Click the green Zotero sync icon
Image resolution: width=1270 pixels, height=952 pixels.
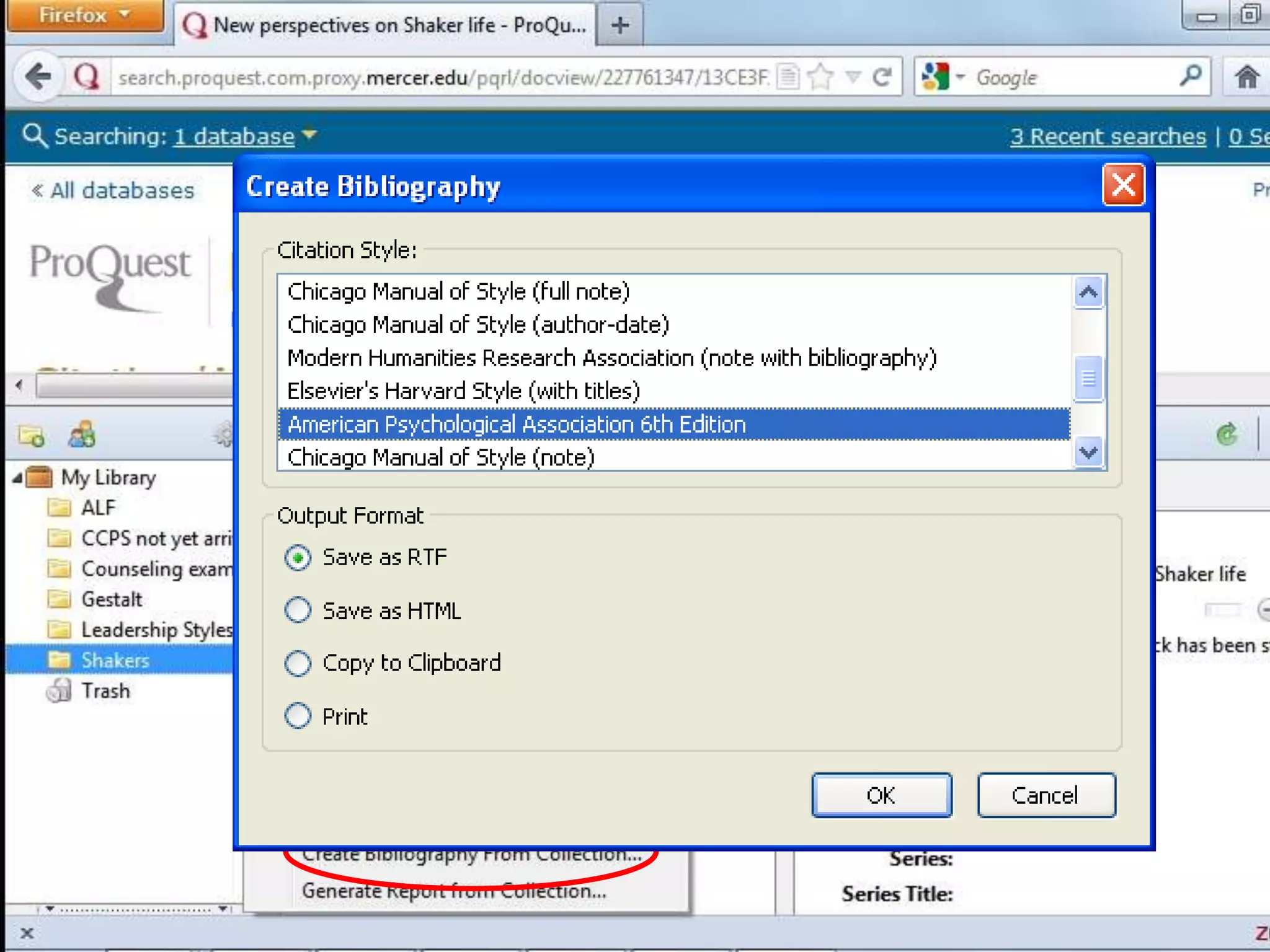[x=1227, y=434]
